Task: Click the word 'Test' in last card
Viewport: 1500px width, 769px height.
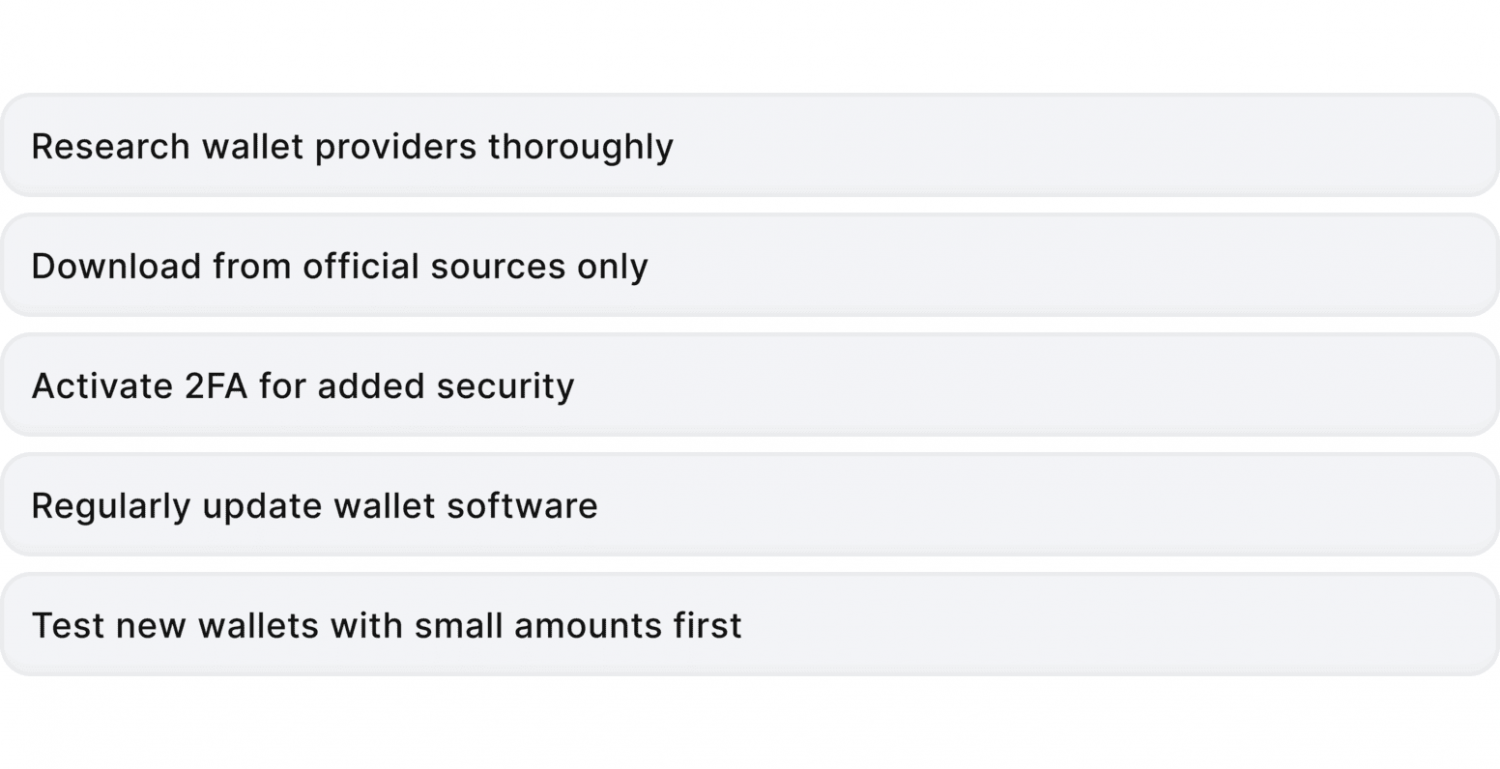Action: [69, 626]
